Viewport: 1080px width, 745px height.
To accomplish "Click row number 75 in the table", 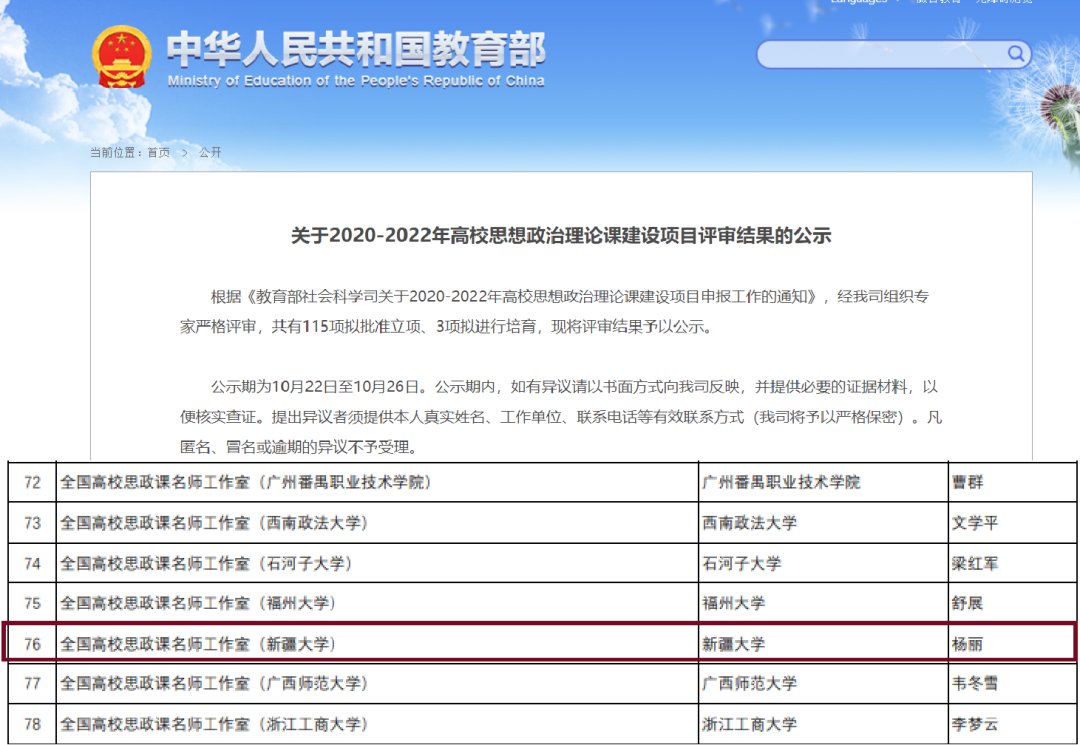I will click(x=32, y=604).
